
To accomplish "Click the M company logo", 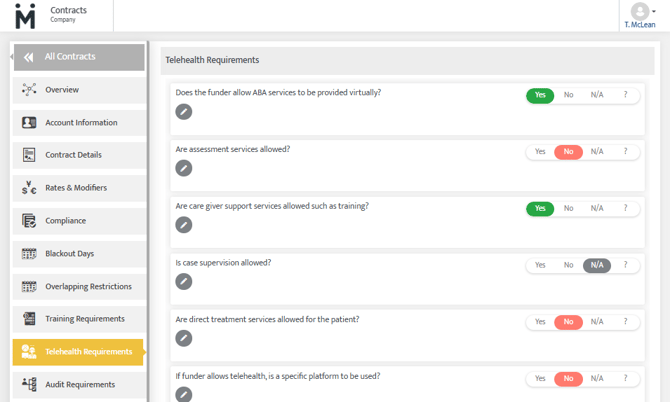I will (x=25, y=16).
